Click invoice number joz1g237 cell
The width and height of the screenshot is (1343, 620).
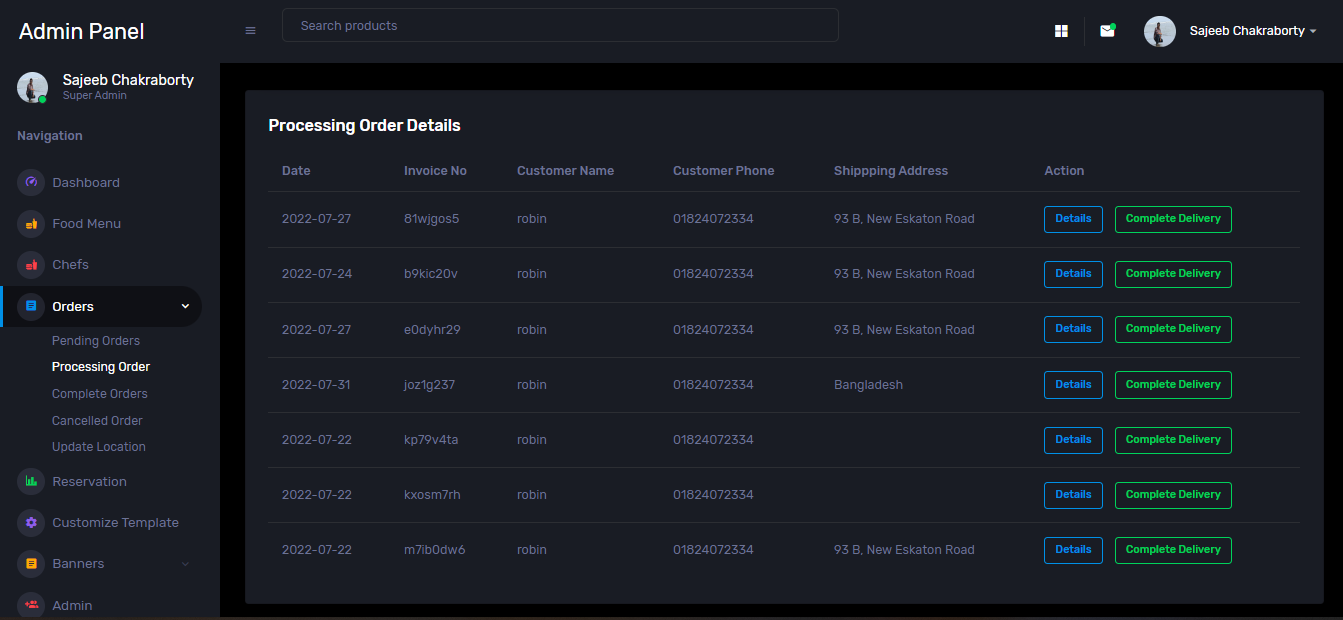429,385
